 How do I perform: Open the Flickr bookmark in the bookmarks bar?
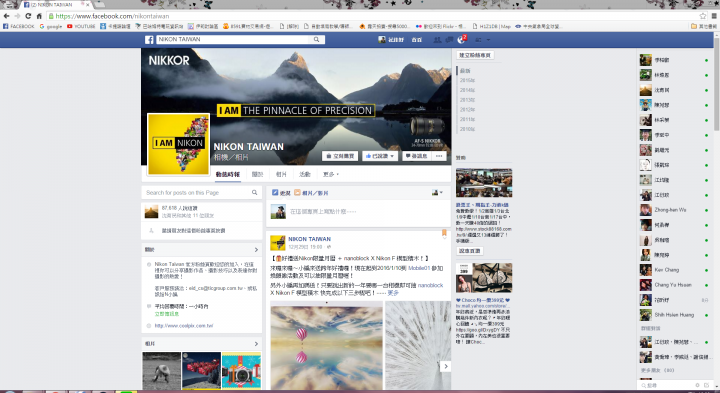tap(440, 26)
